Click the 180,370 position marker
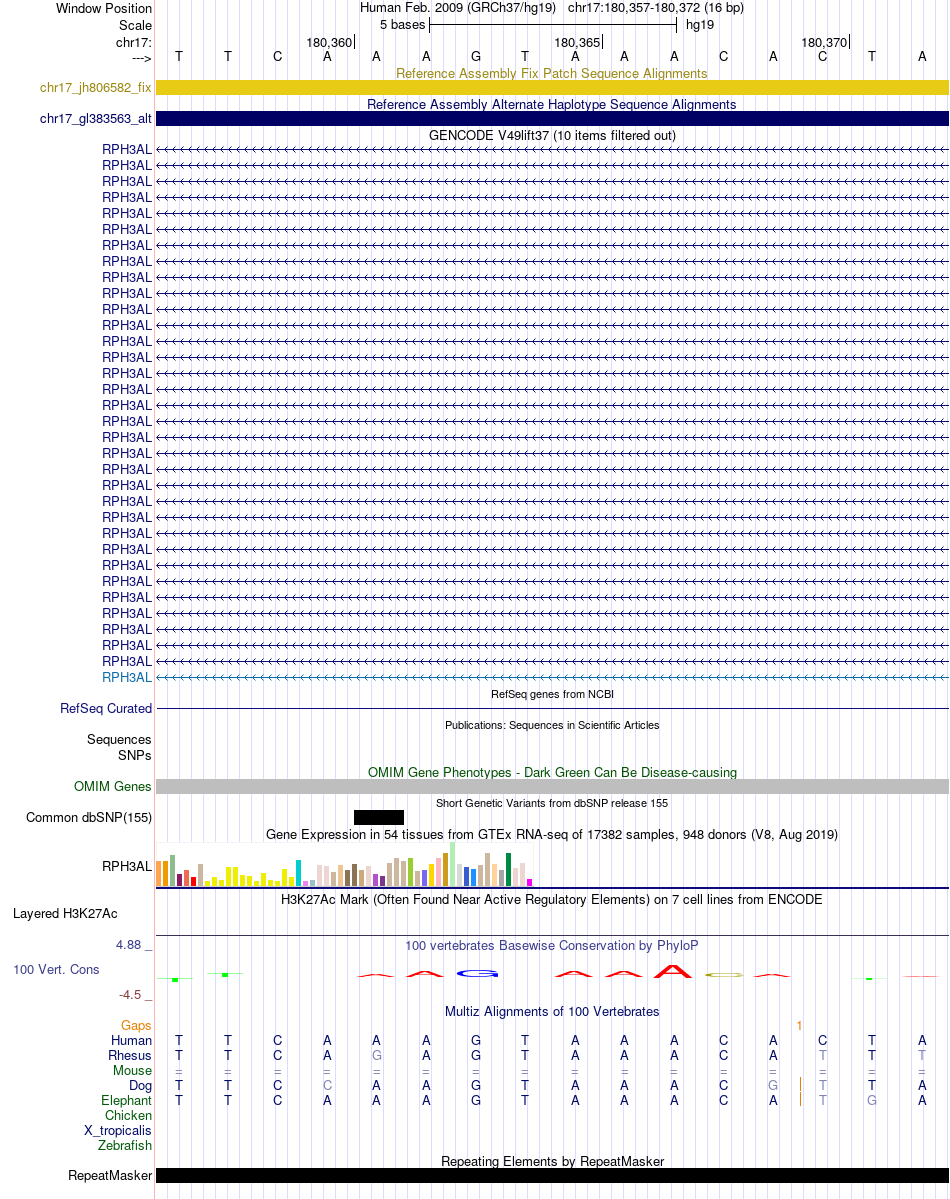950x1199 pixels. 825,43
